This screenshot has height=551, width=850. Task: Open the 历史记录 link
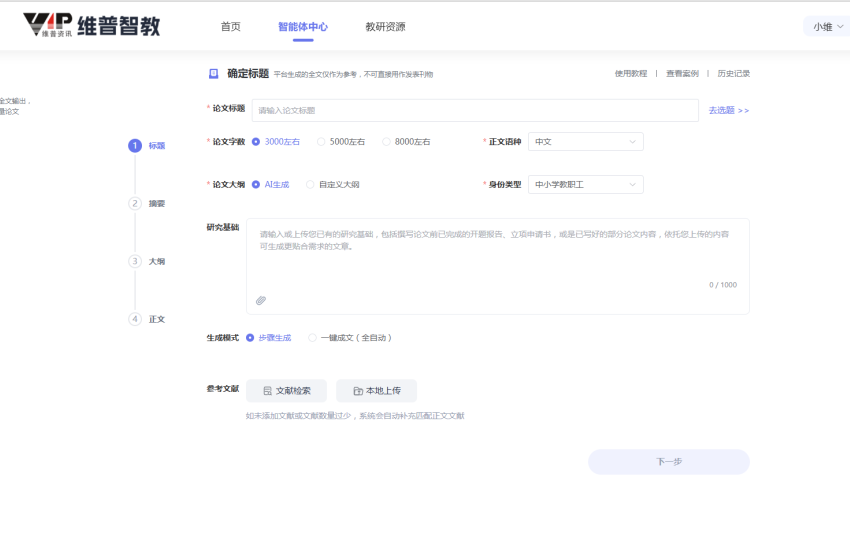[x=733, y=74]
